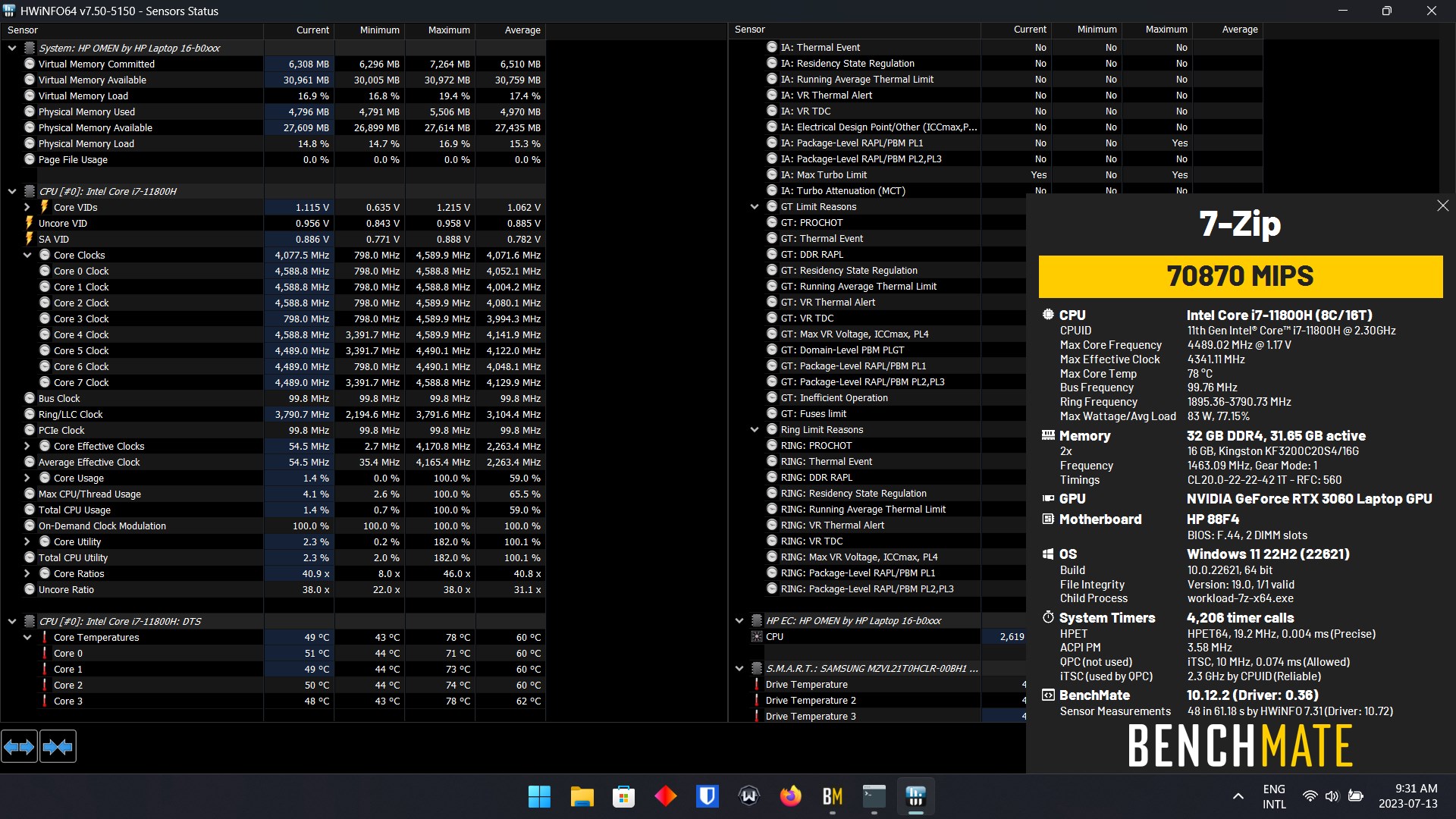Click right panel Sensor column header
Image resolution: width=1456 pixels, height=819 pixels.
(x=855, y=30)
